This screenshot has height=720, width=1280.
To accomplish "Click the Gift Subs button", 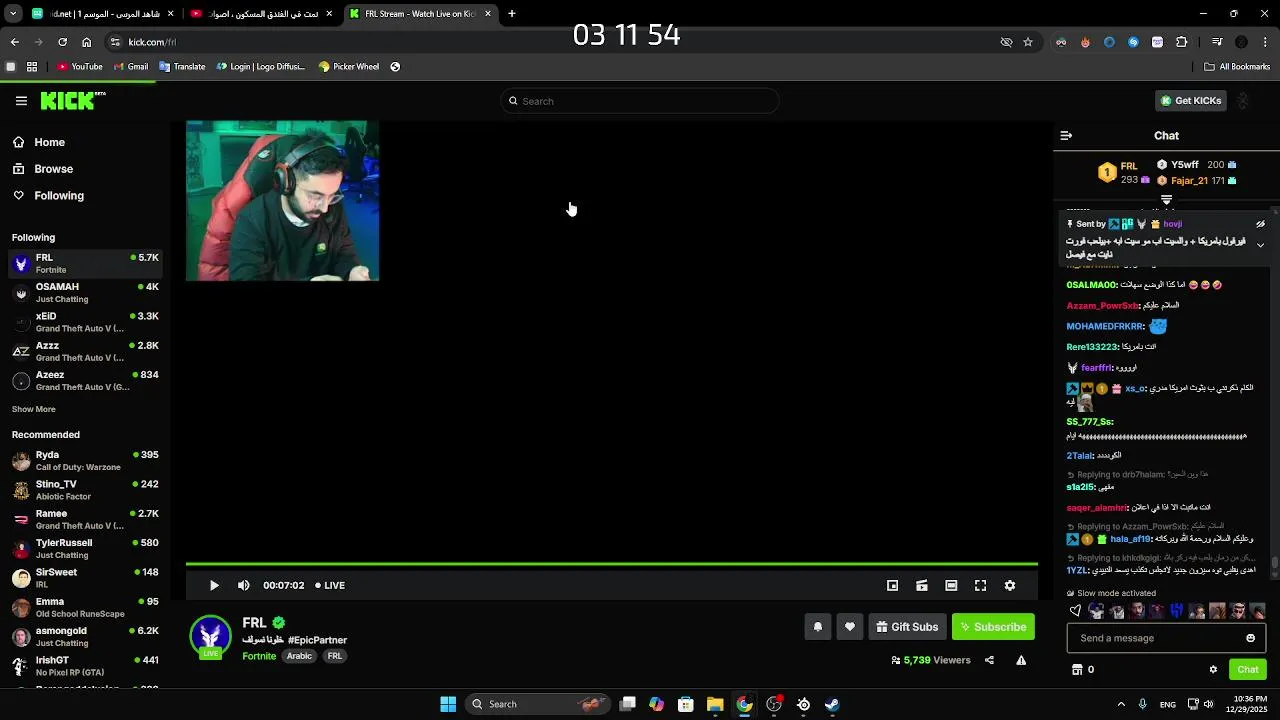I will click(x=907, y=627).
